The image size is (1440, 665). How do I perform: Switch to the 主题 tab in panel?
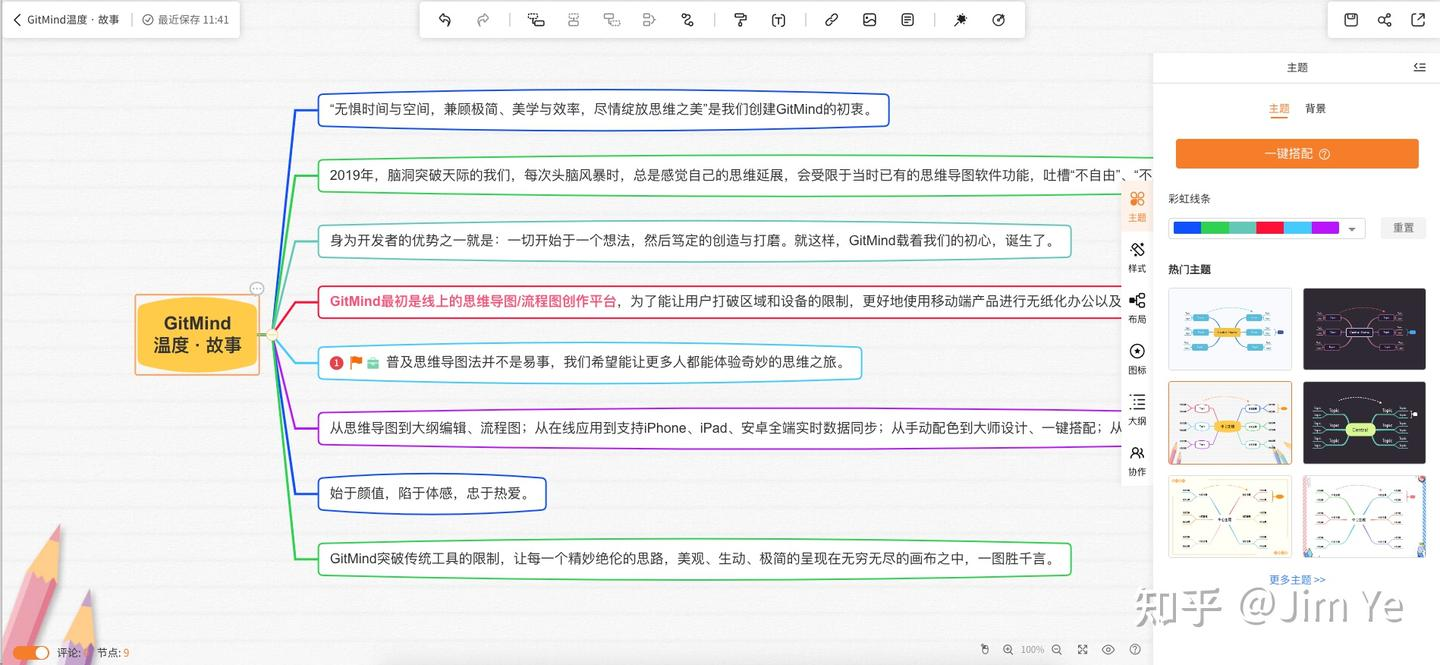pos(1279,109)
